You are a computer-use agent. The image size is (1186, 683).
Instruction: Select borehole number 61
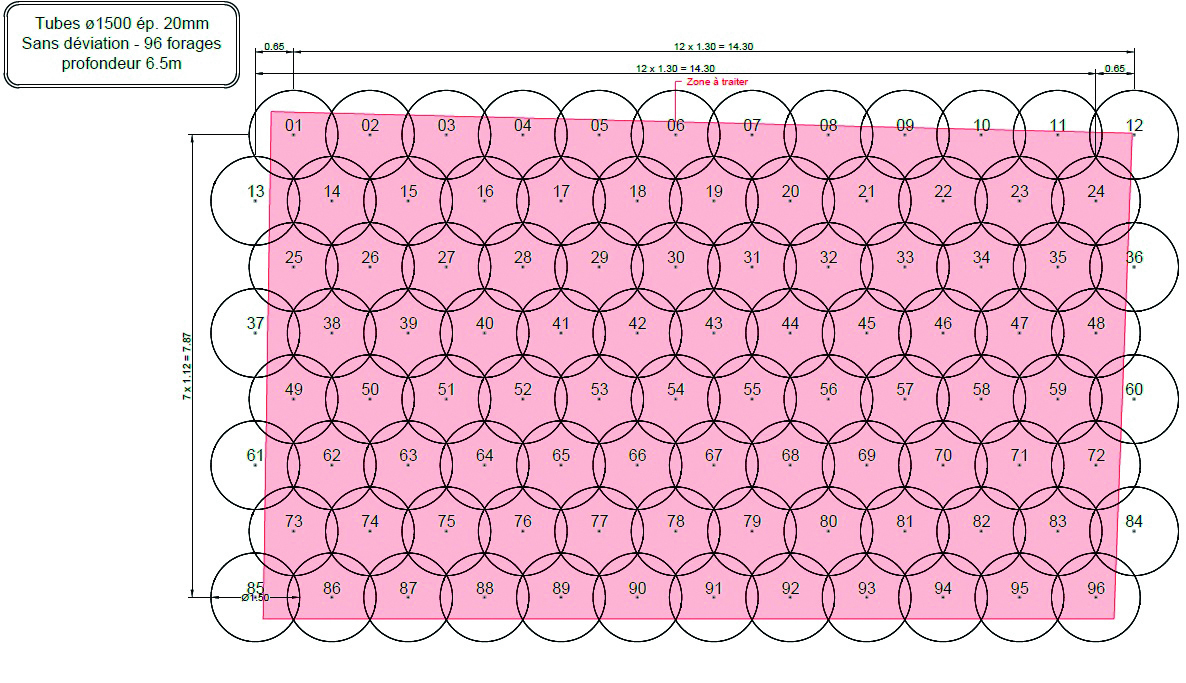point(256,455)
